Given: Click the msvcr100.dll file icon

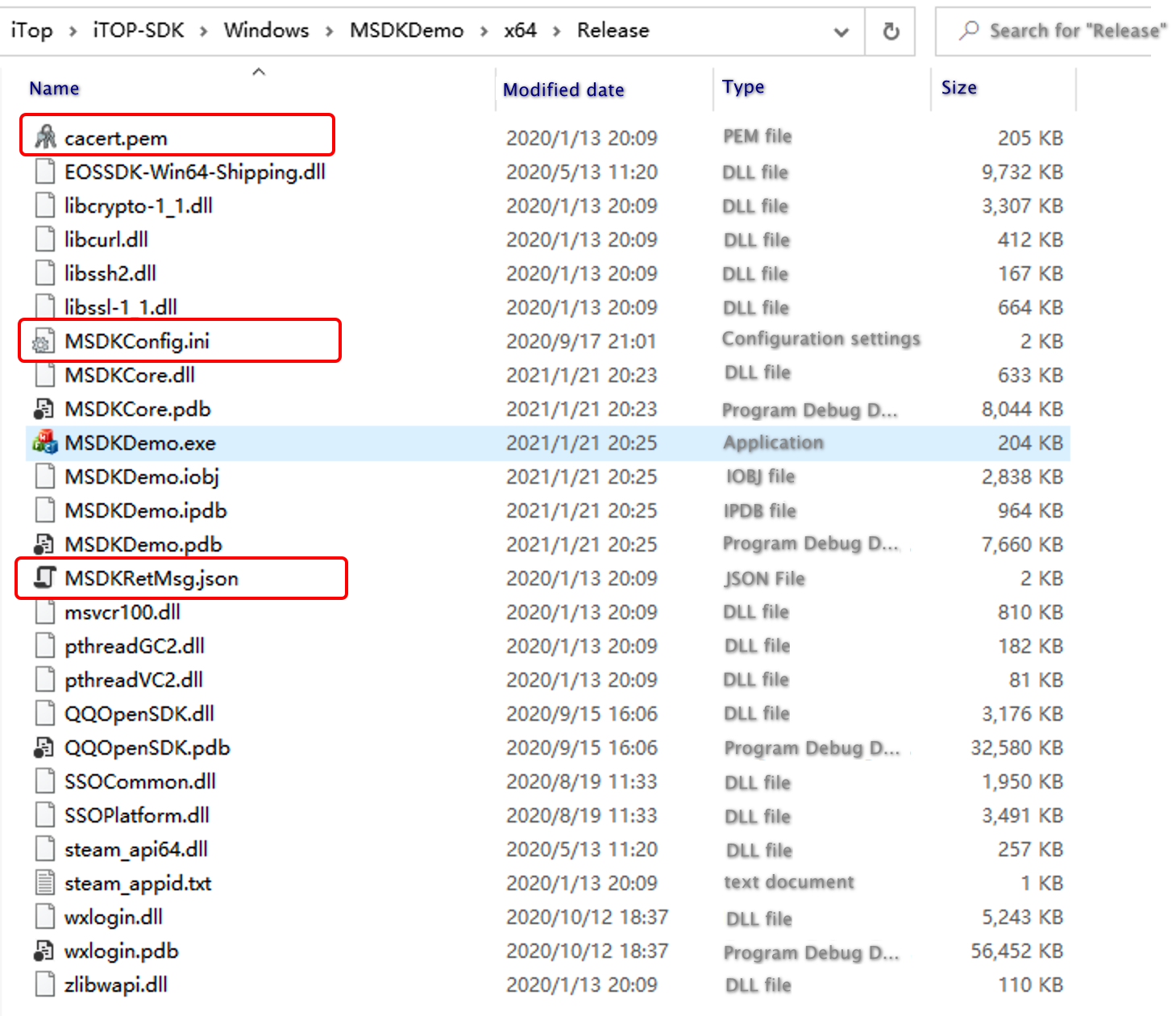Looking at the screenshot, I should (x=45, y=612).
